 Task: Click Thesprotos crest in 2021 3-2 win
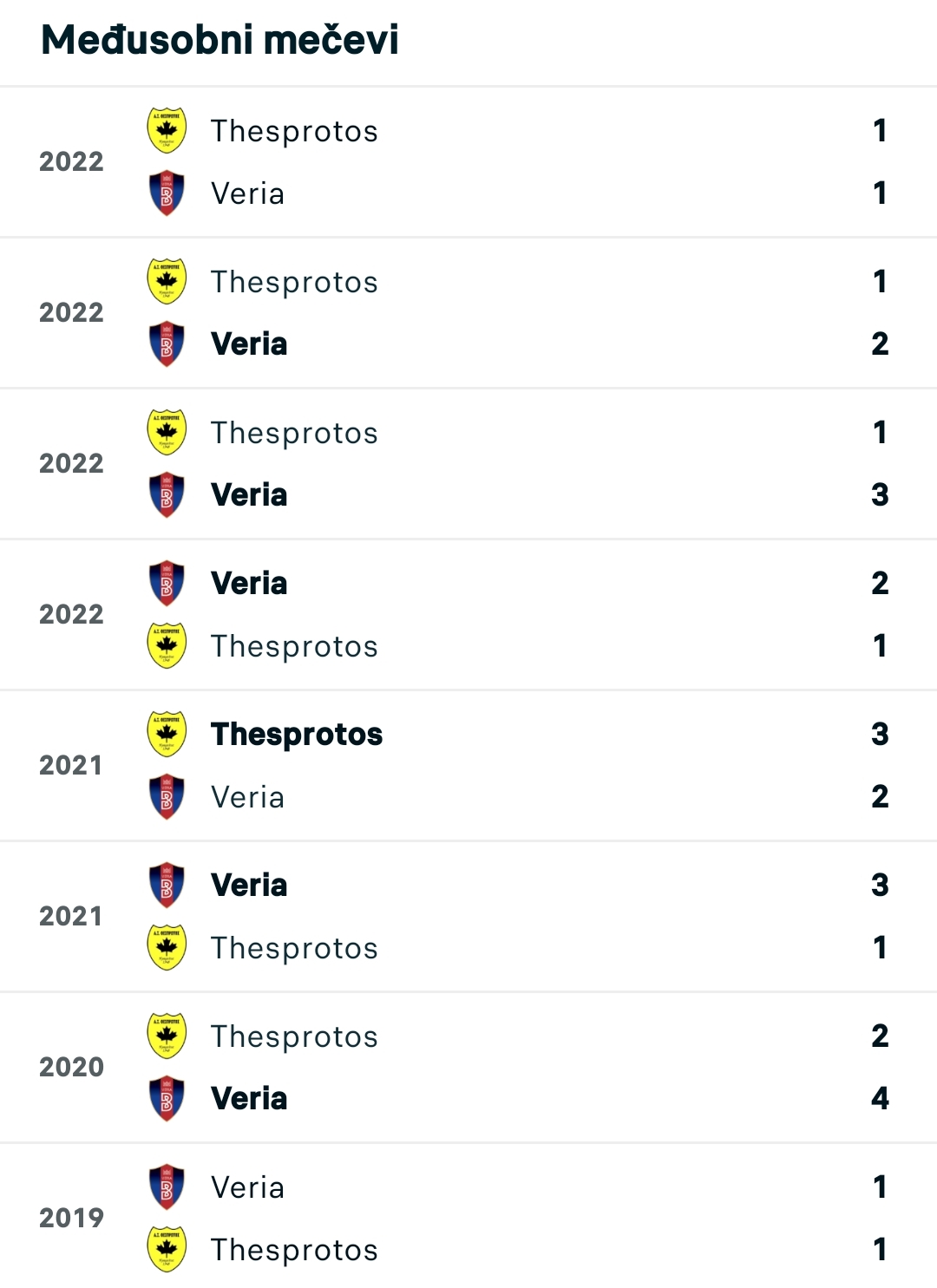[167, 735]
